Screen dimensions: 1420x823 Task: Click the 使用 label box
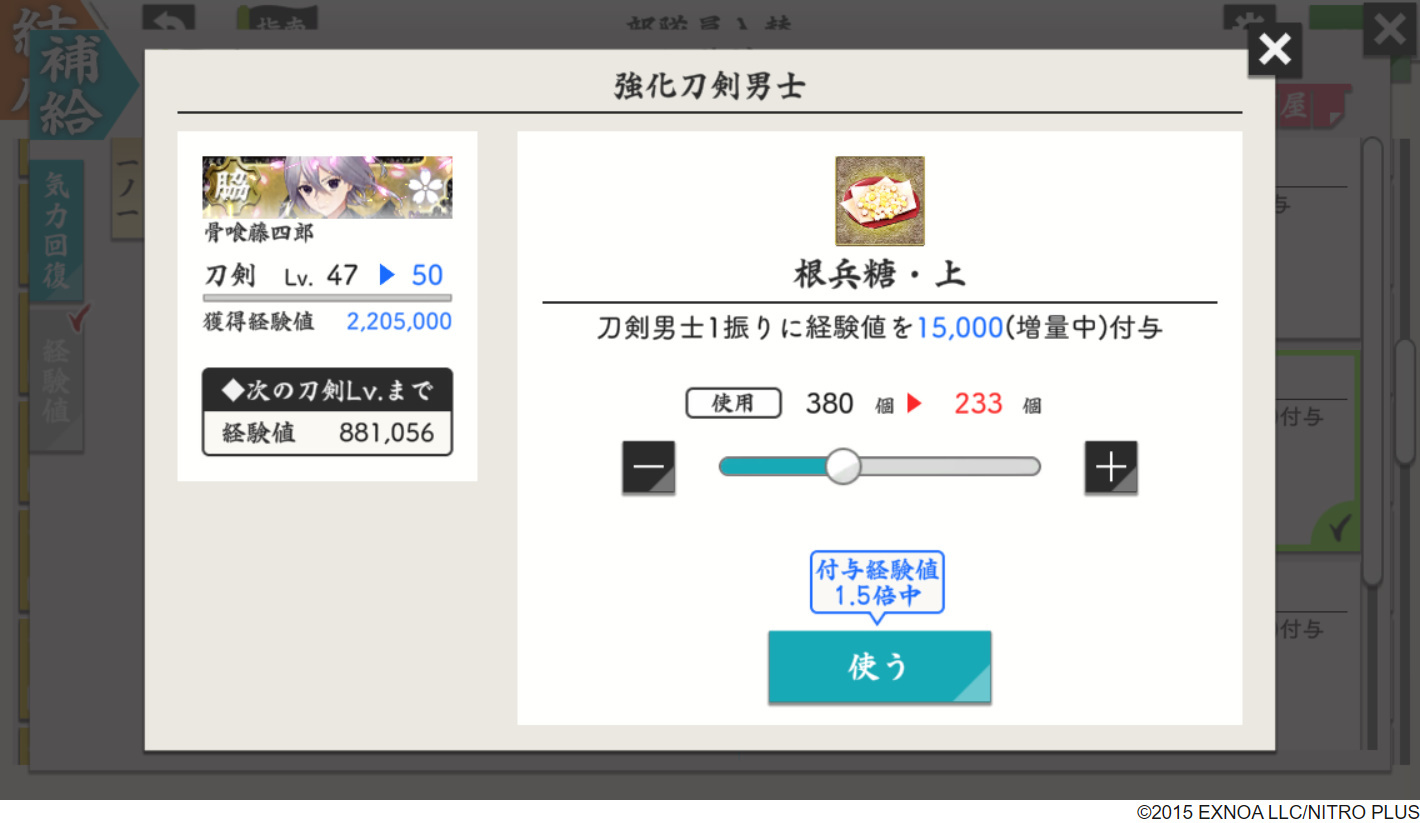pyautogui.click(x=733, y=404)
